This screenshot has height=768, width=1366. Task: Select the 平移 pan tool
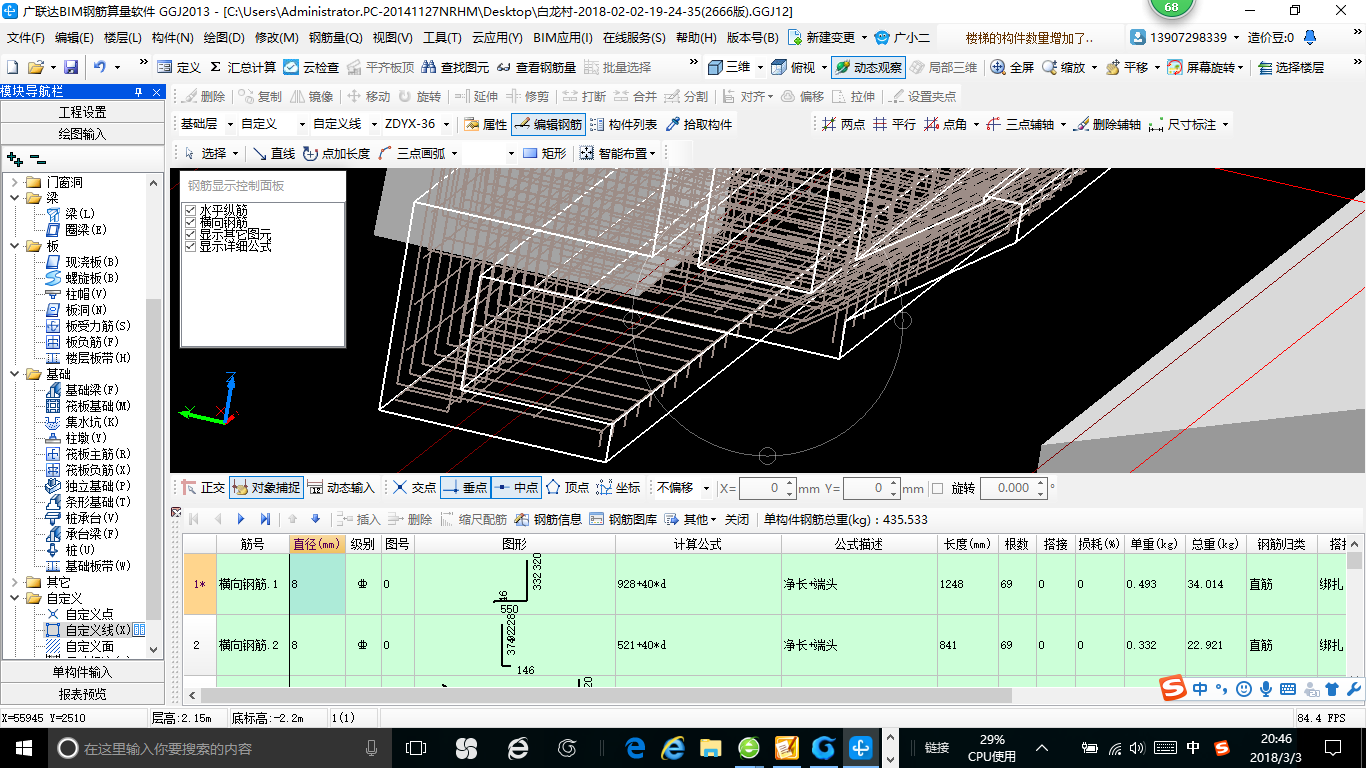(x=1127, y=67)
